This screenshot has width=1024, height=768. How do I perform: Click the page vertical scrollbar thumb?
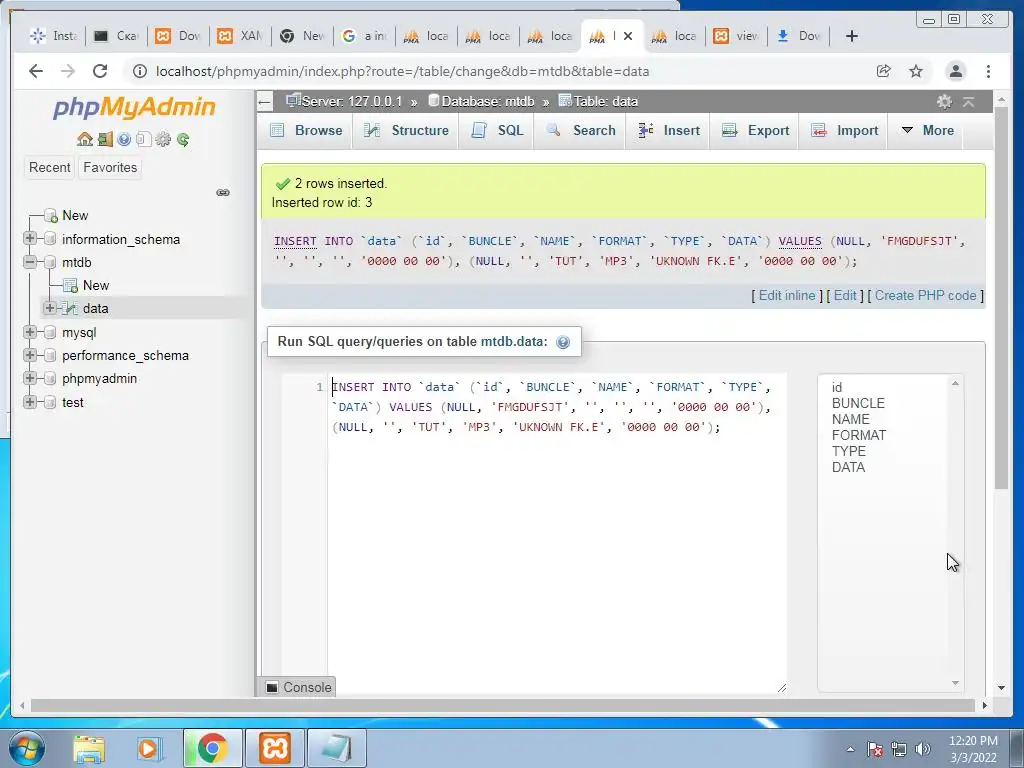coord(1001,297)
